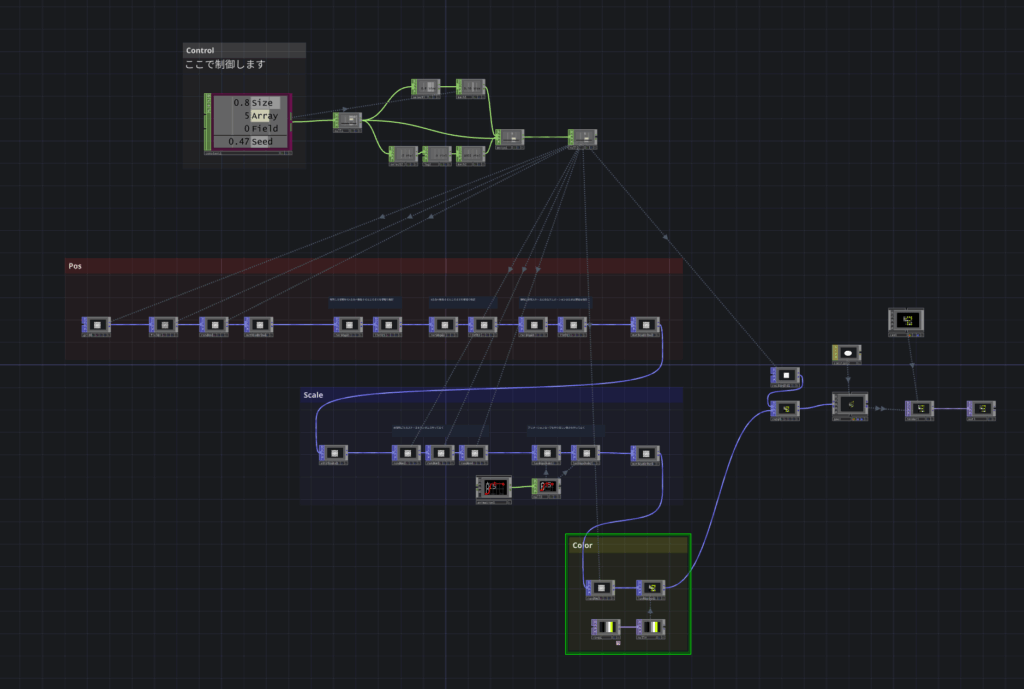Select the last node in Pos chain

click(645, 325)
